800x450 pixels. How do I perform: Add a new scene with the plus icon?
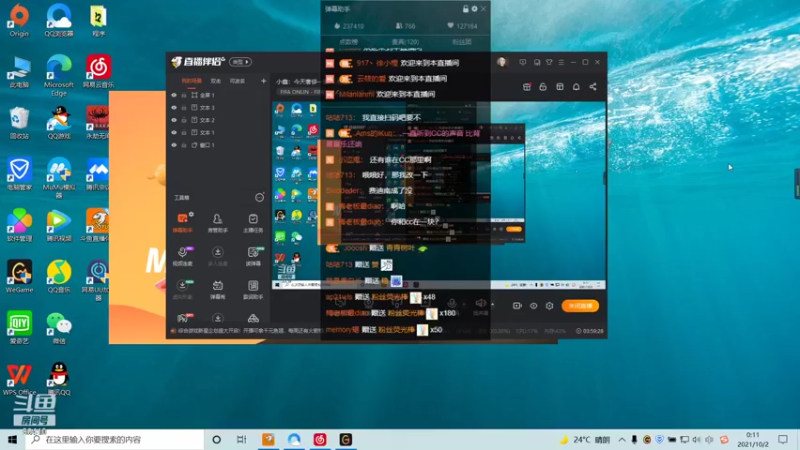pyautogui.click(x=263, y=81)
